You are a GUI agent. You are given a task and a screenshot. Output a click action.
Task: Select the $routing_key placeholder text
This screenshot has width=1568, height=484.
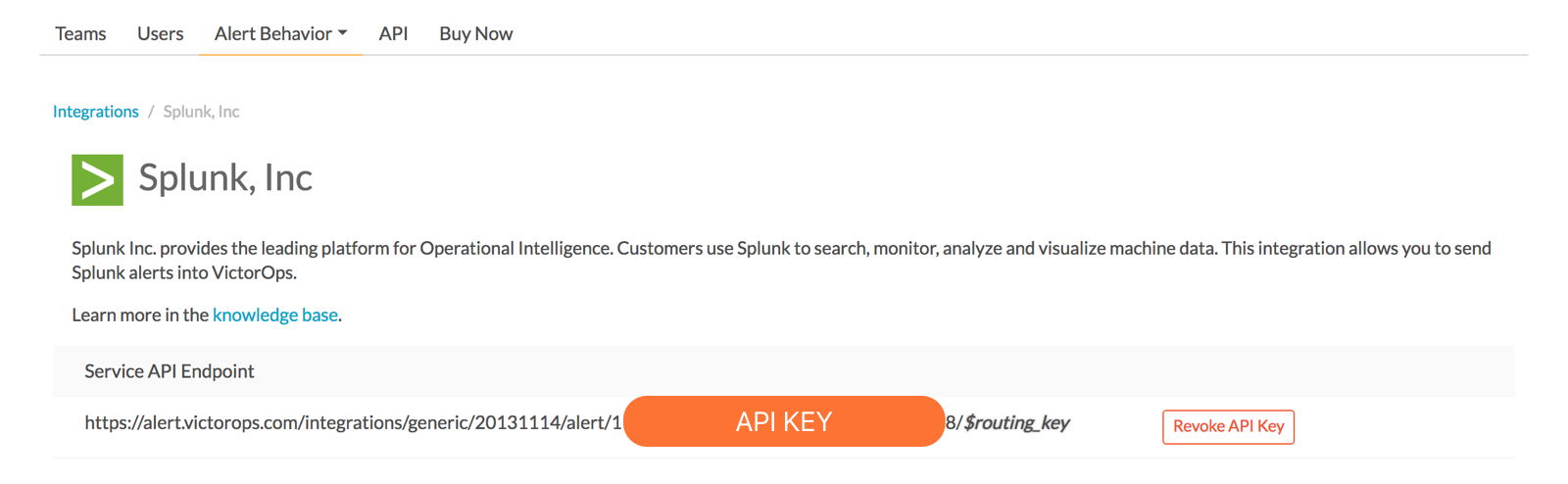point(1017,422)
